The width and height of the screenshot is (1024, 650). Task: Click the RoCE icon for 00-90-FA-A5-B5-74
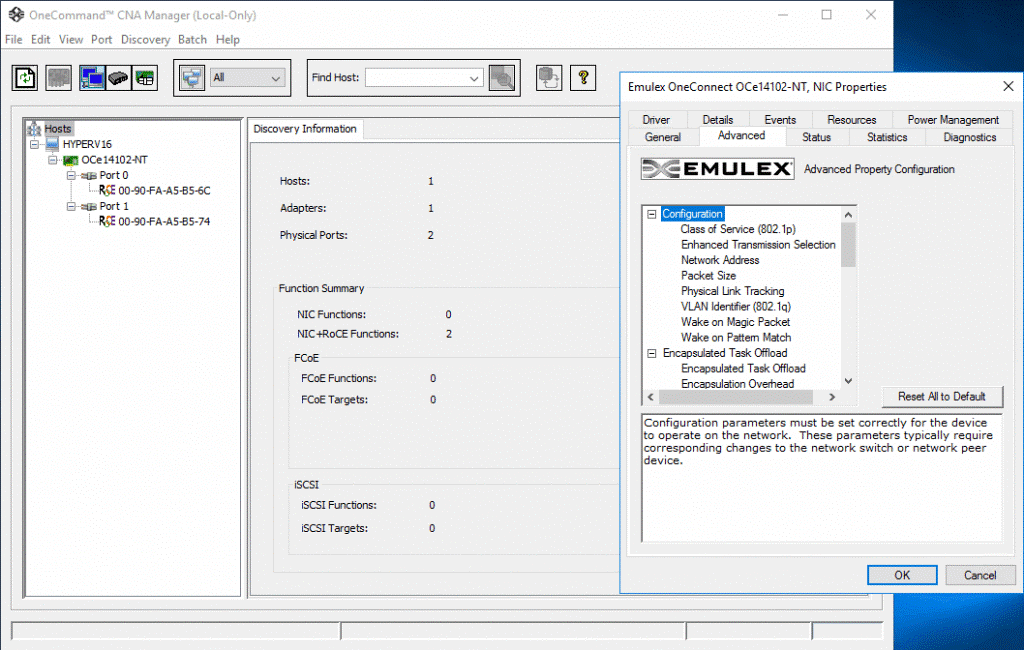(x=107, y=221)
